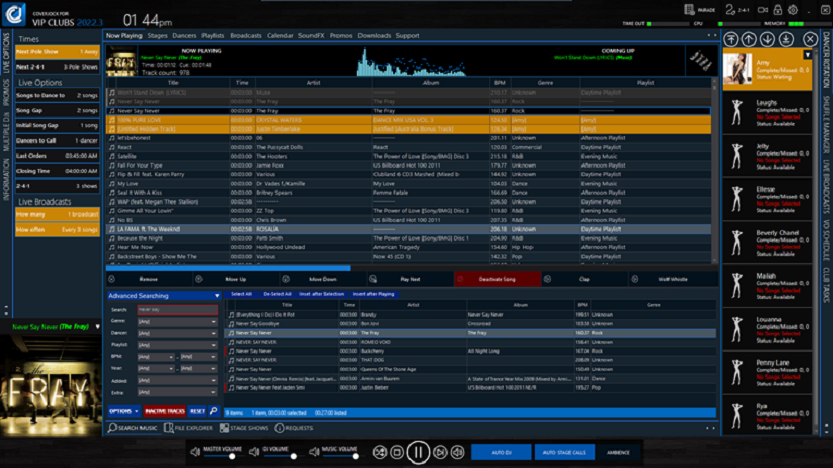Toggle Auto Stage Calls
Viewport: 833px width, 468px height.
(x=564, y=453)
